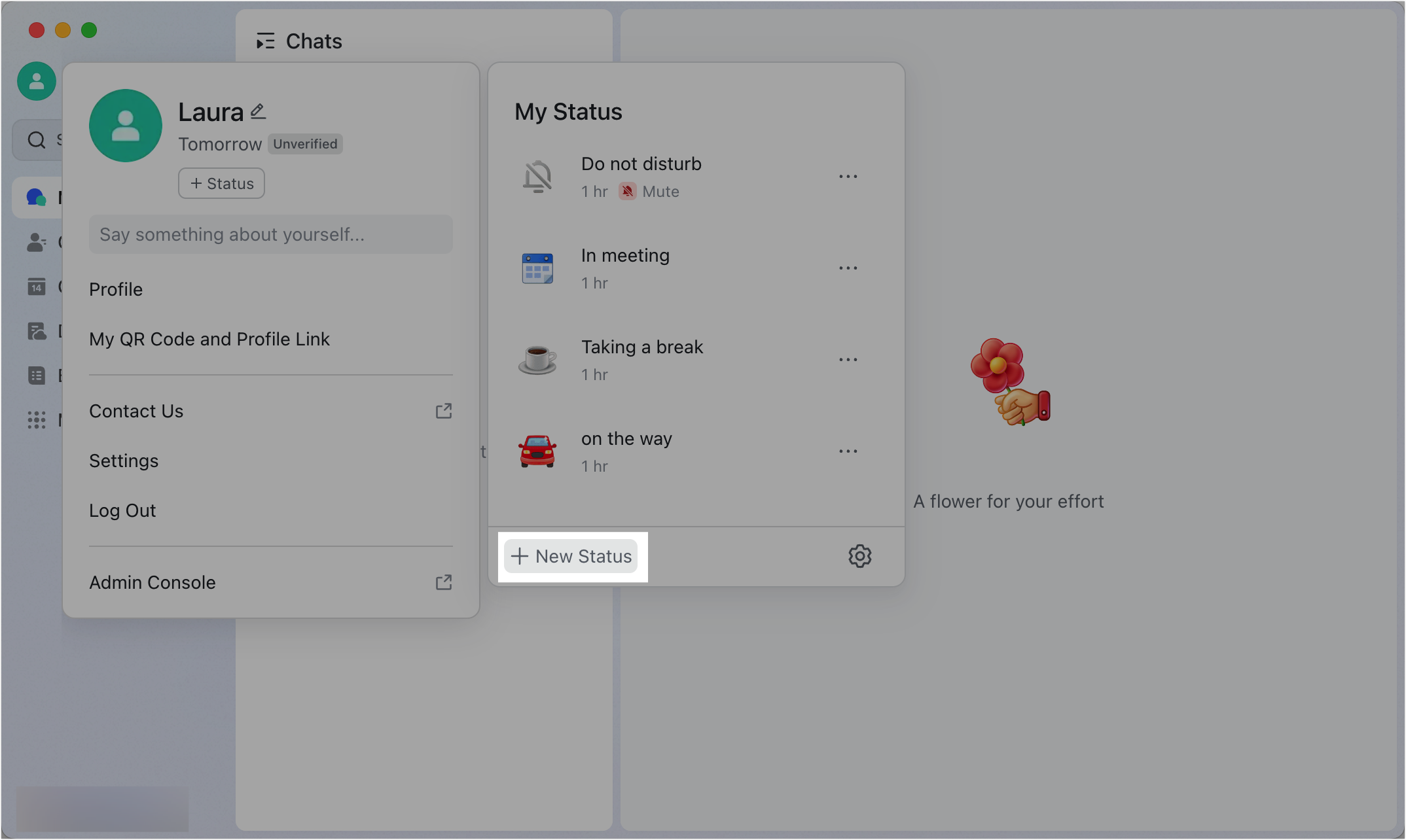Viewport: 1406px width, 840px height.
Task: Click the Say something about yourself field
Action: pos(270,234)
